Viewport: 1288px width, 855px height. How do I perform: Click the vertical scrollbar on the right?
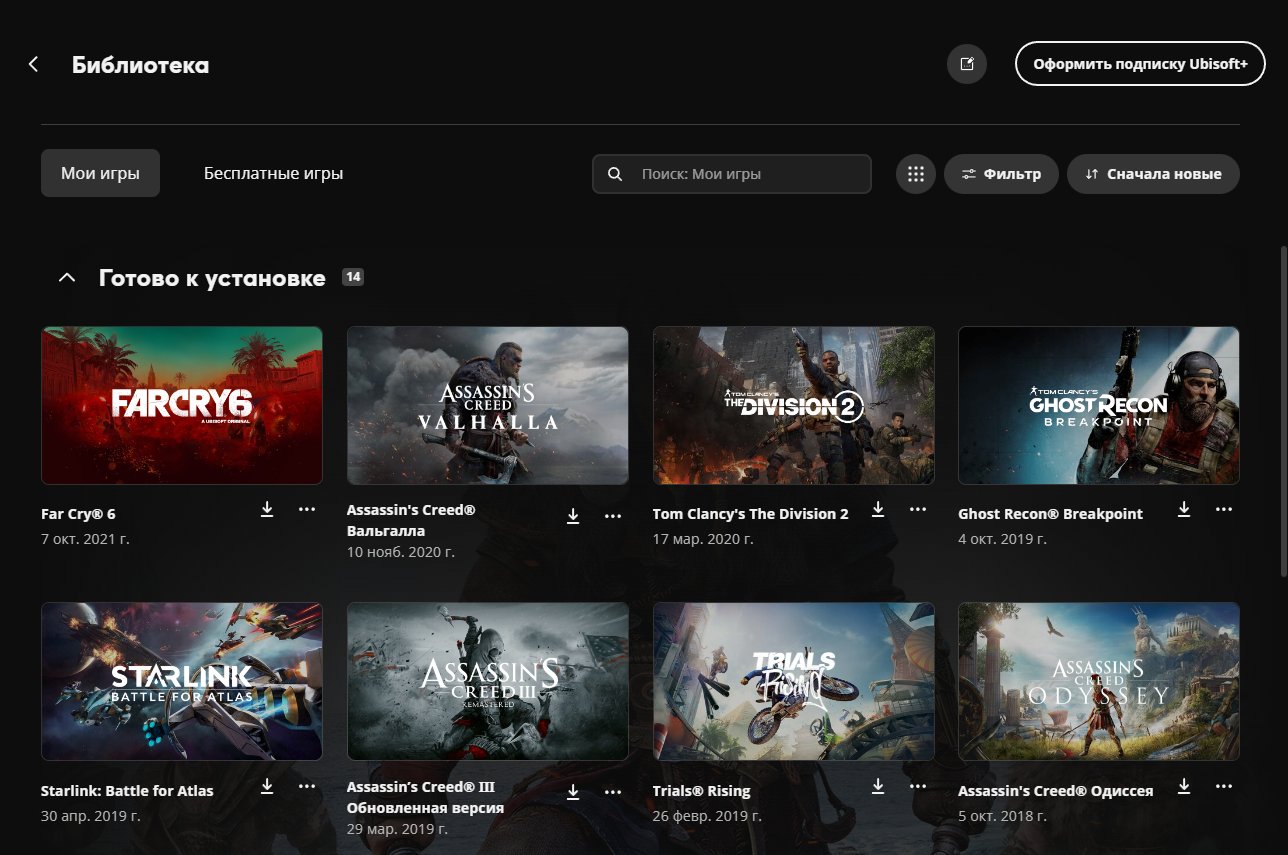click(1283, 410)
